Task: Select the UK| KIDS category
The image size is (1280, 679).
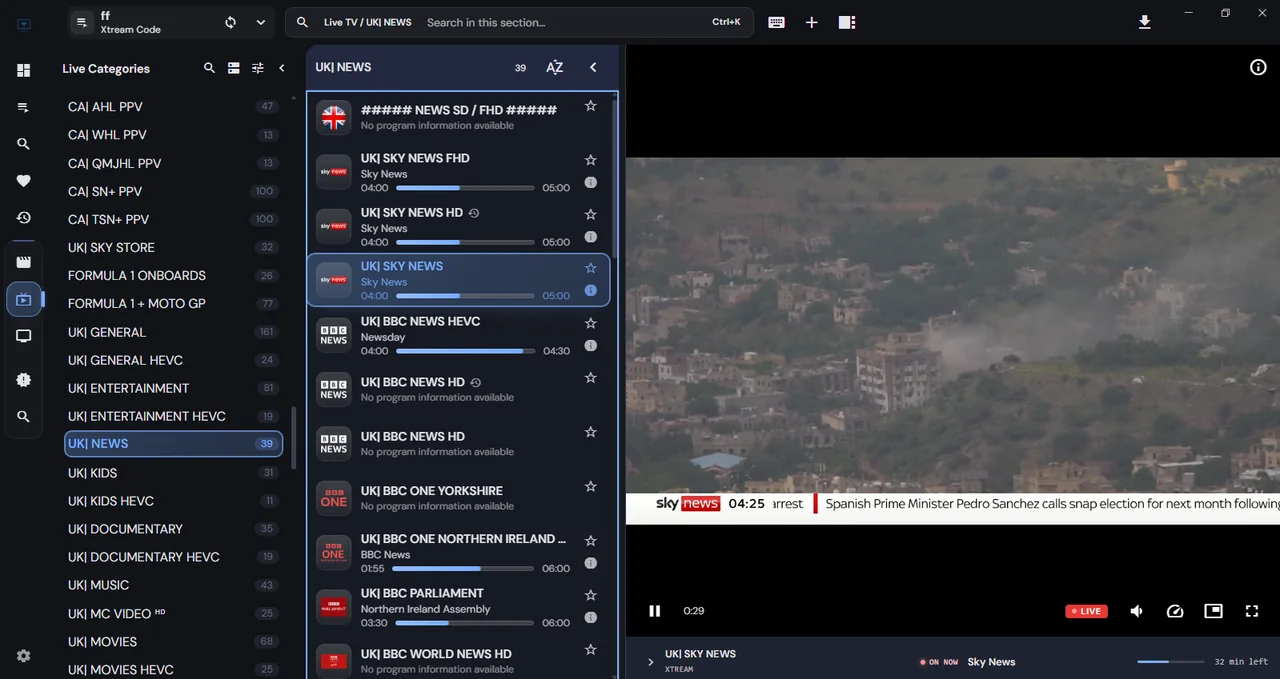Action: tap(173, 473)
